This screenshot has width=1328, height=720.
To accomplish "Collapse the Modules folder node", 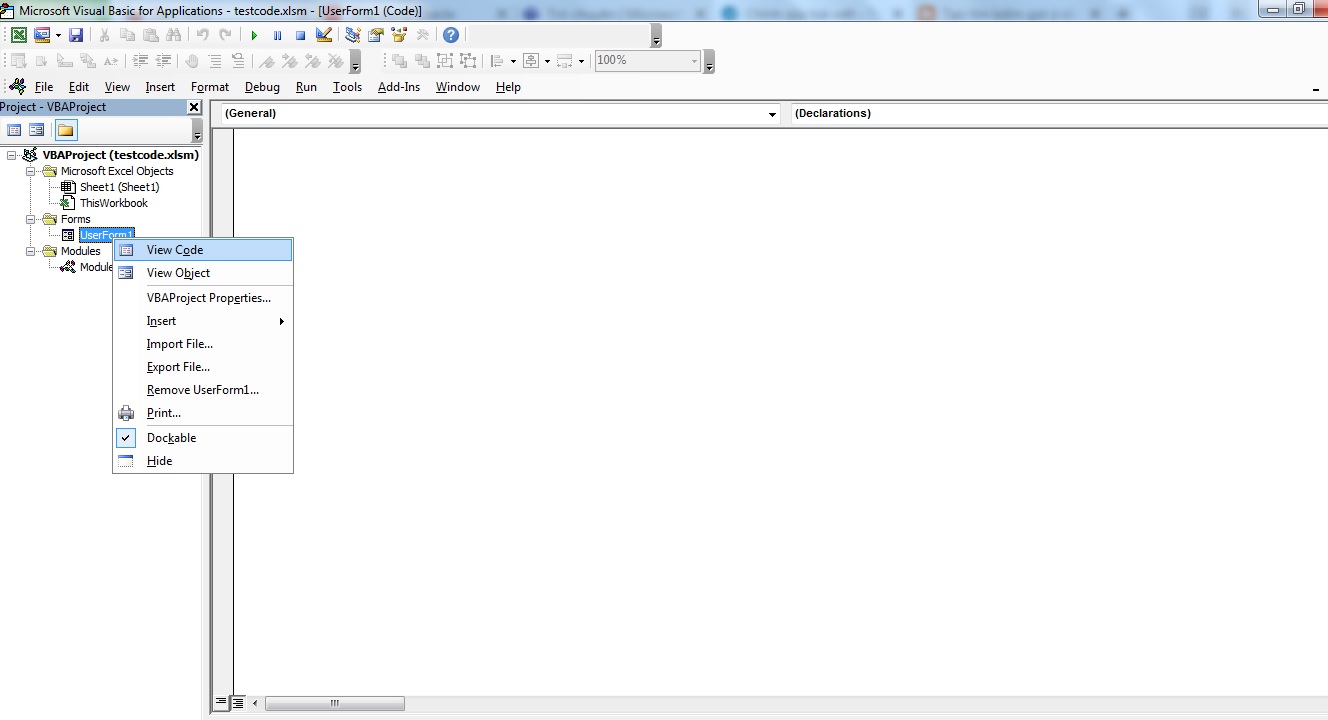I will (30, 251).
